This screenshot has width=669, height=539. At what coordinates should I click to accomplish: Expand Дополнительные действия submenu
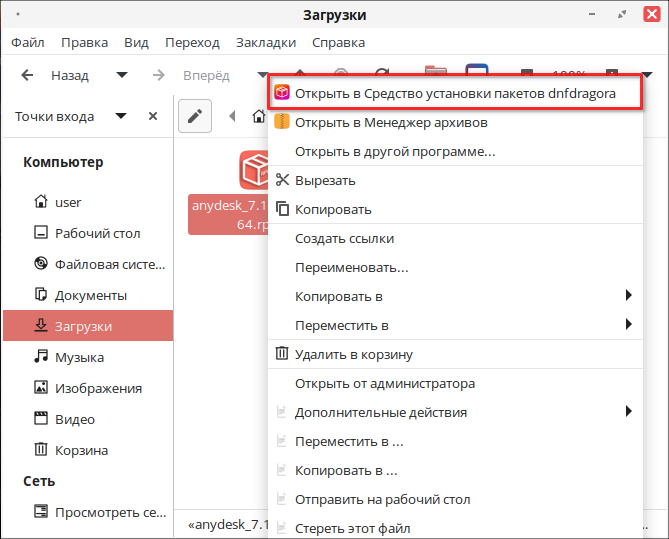[x=628, y=411]
